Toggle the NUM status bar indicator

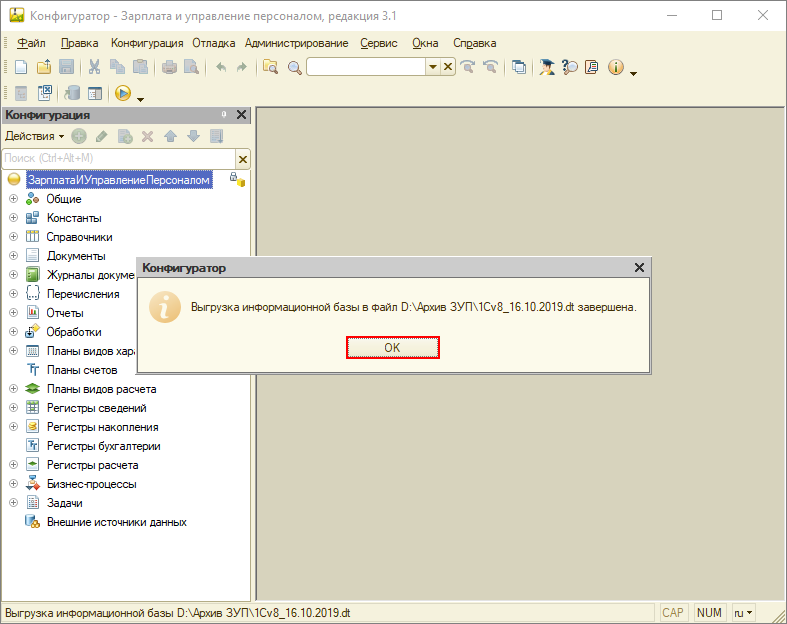coord(709,612)
